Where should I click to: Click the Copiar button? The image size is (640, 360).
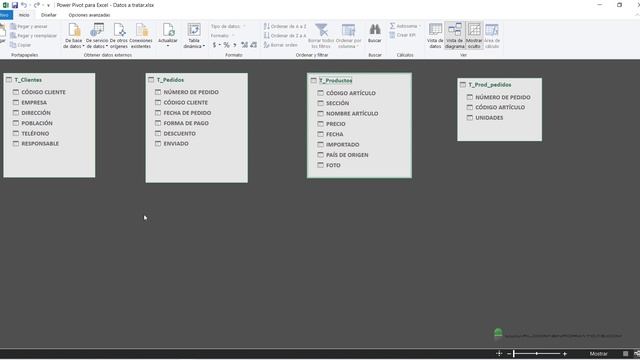coord(20,45)
